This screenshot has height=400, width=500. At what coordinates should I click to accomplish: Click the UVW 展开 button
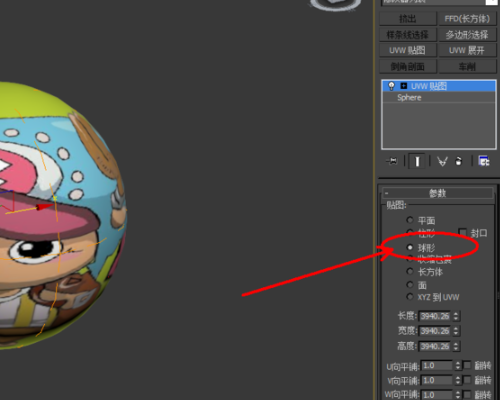pos(467,51)
